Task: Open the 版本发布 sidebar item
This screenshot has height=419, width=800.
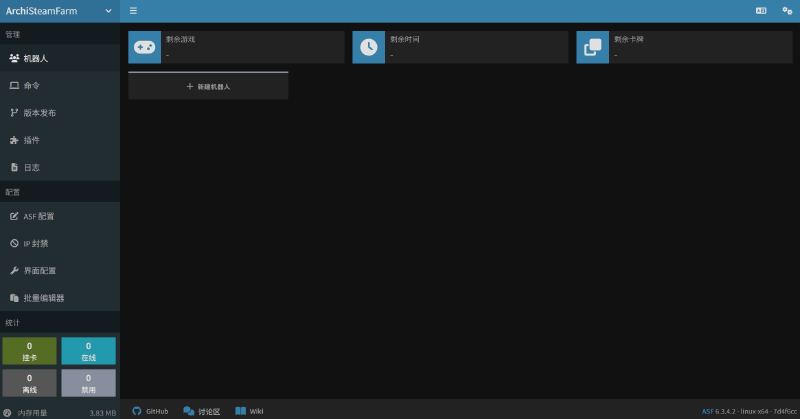Action: (x=60, y=113)
